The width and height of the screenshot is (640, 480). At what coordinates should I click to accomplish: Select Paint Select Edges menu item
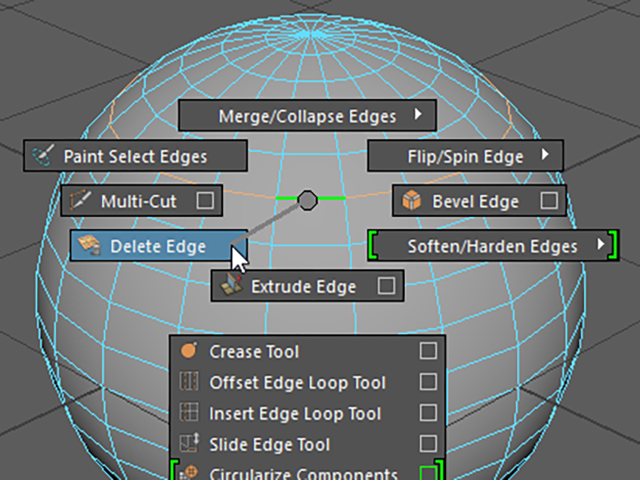pyautogui.click(x=136, y=156)
